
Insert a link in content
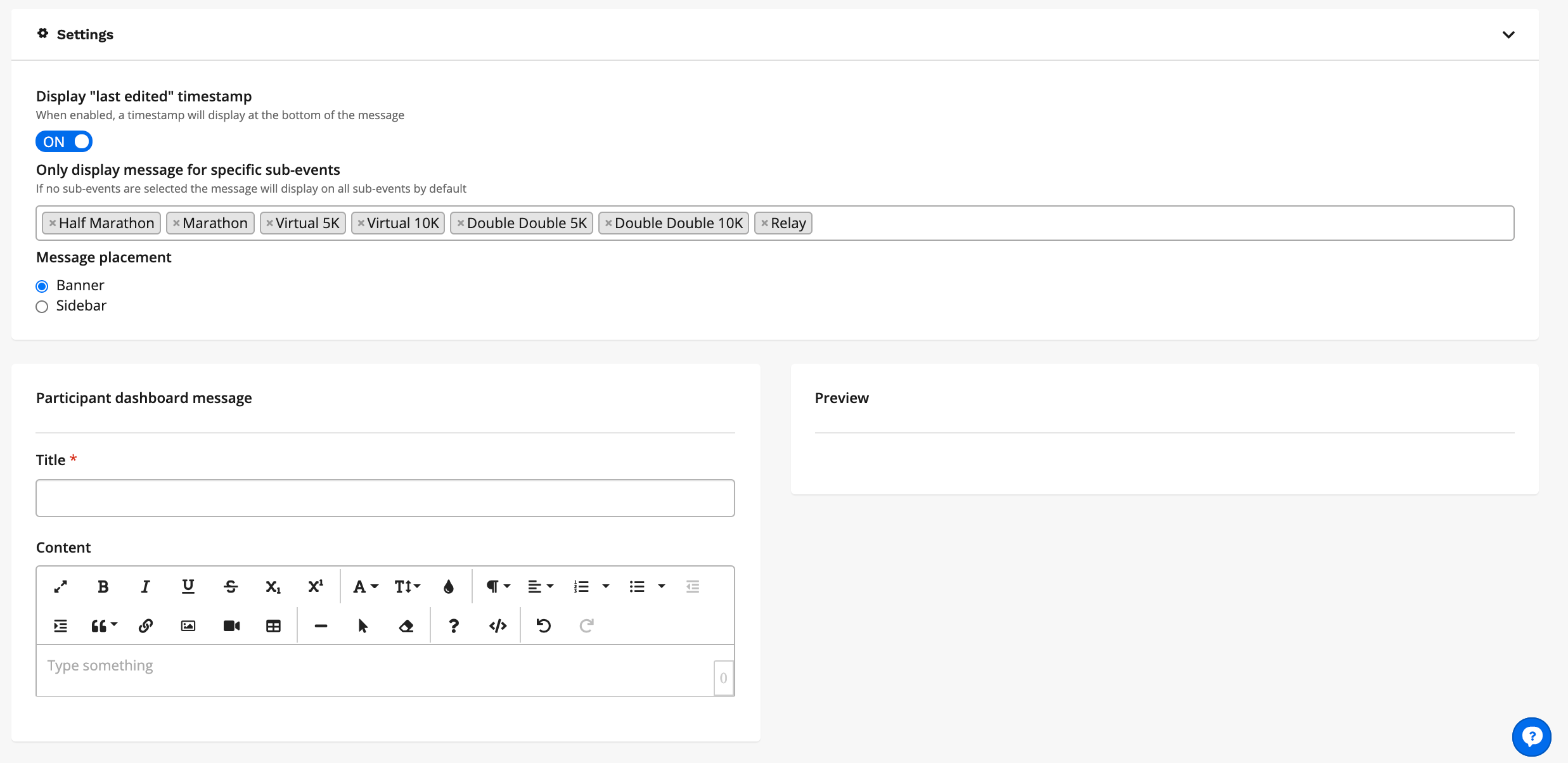pyautogui.click(x=146, y=626)
